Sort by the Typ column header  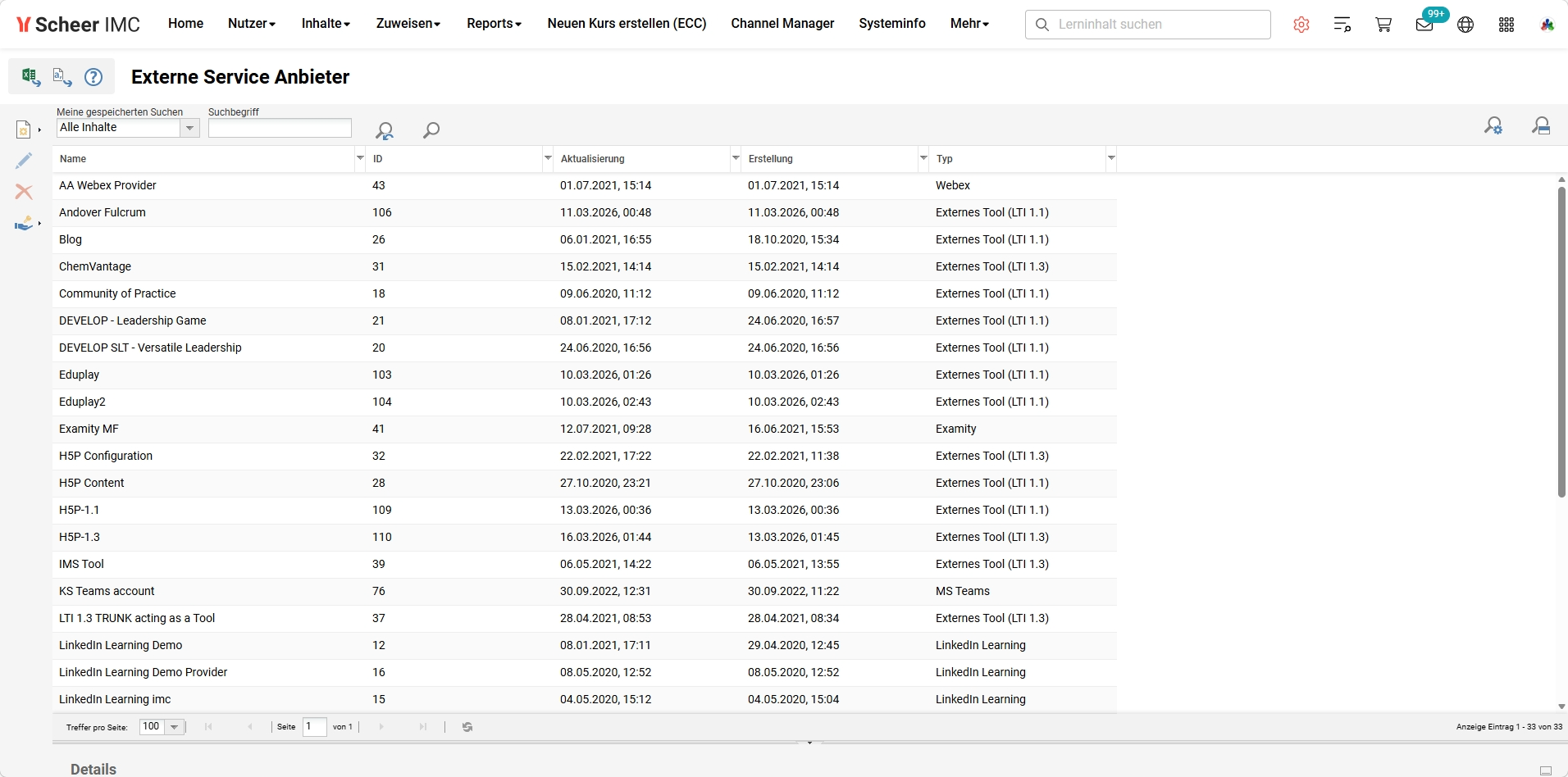(x=945, y=159)
